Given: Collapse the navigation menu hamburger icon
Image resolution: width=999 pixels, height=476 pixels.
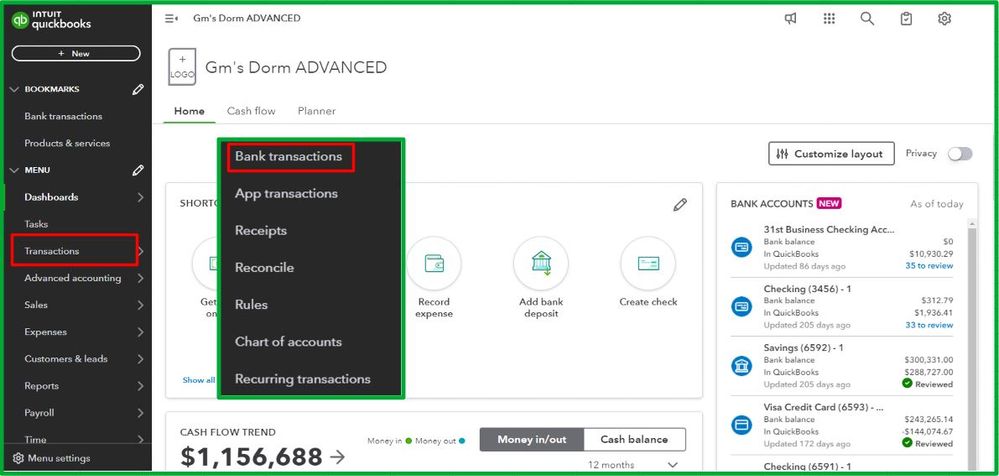Looking at the screenshot, I should click(171, 18).
